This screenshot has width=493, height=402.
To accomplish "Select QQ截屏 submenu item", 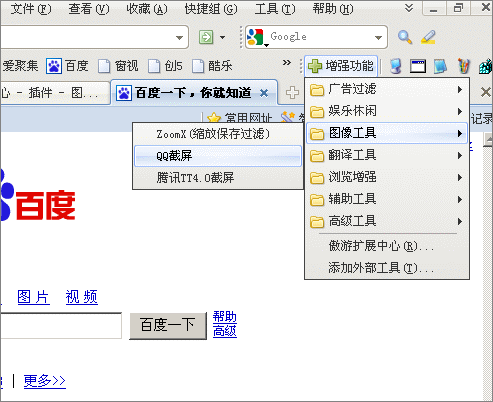I will coord(218,156).
